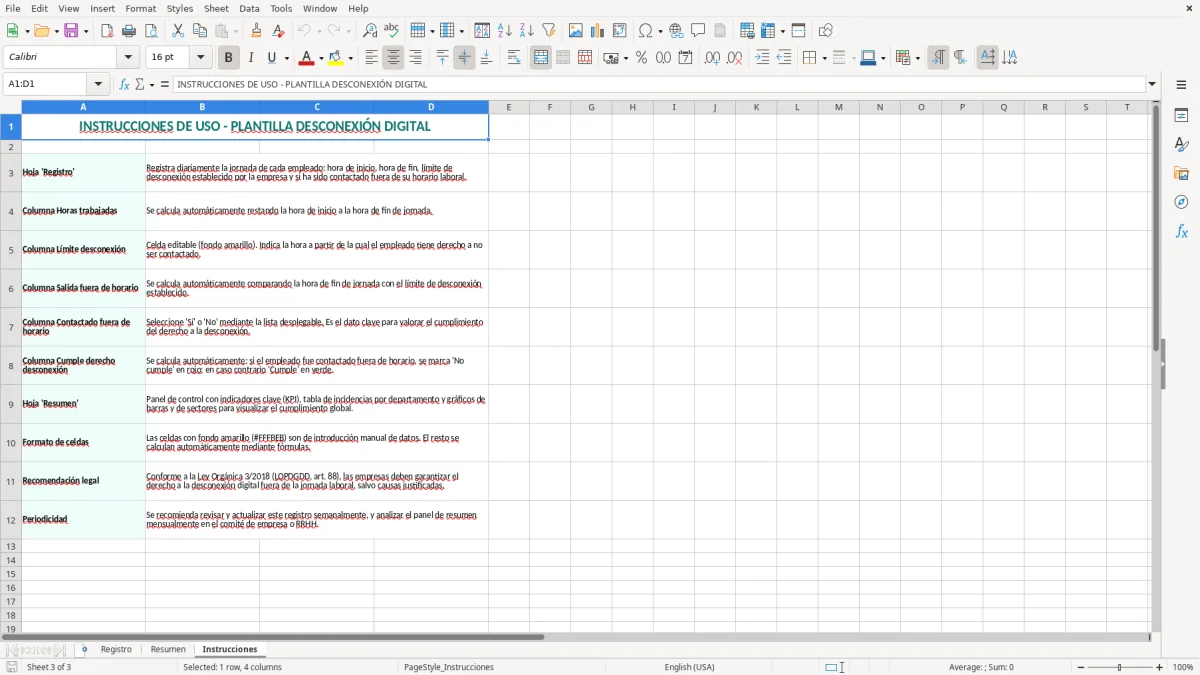Click the formula input line

(658, 85)
